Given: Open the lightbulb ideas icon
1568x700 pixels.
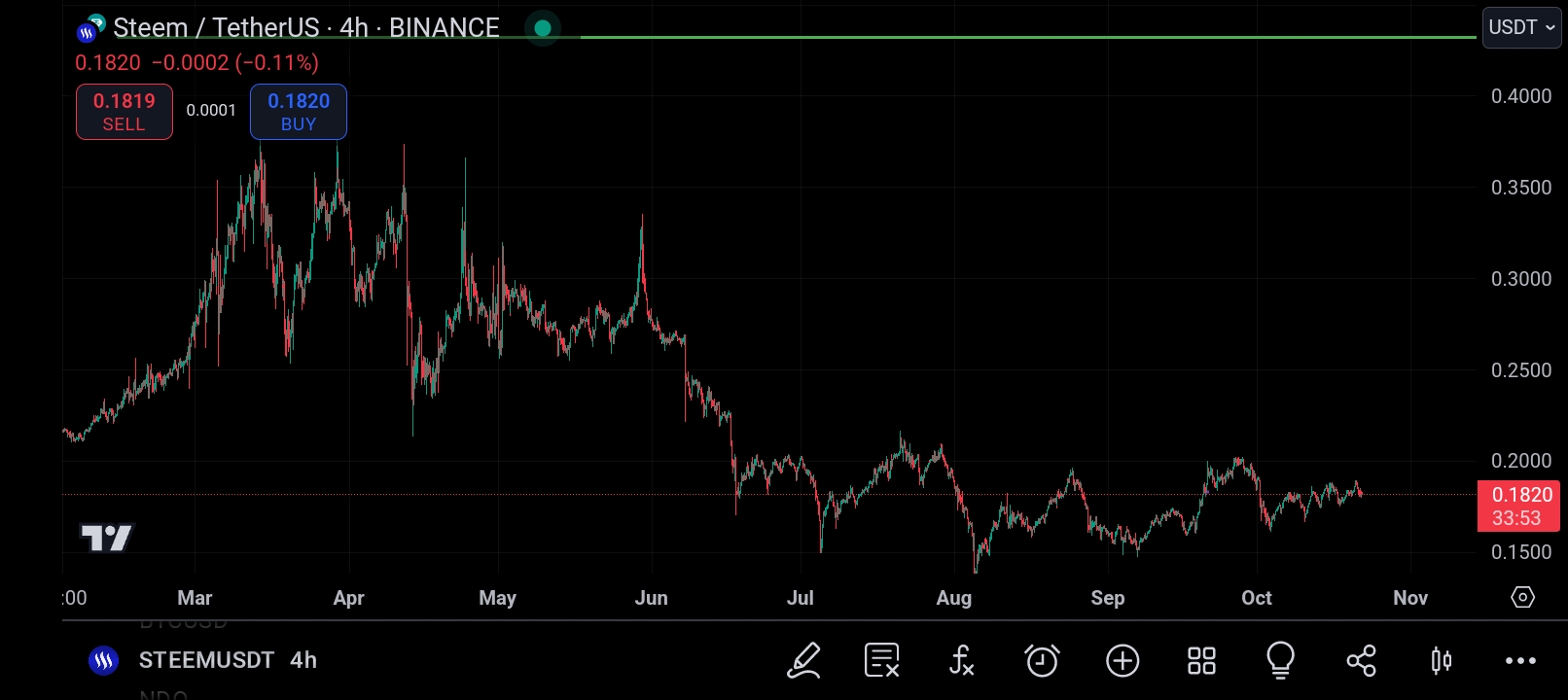Looking at the screenshot, I should (x=1280, y=660).
